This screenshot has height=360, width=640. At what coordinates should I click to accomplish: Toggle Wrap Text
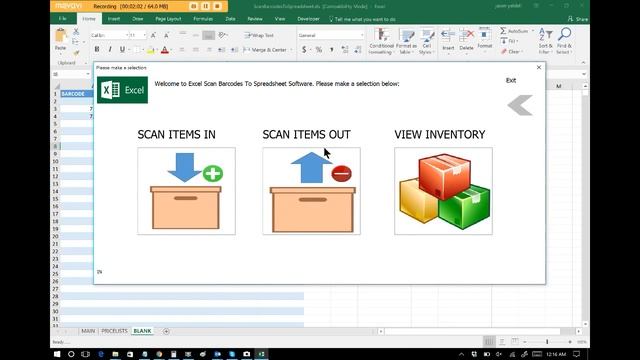point(259,36)
